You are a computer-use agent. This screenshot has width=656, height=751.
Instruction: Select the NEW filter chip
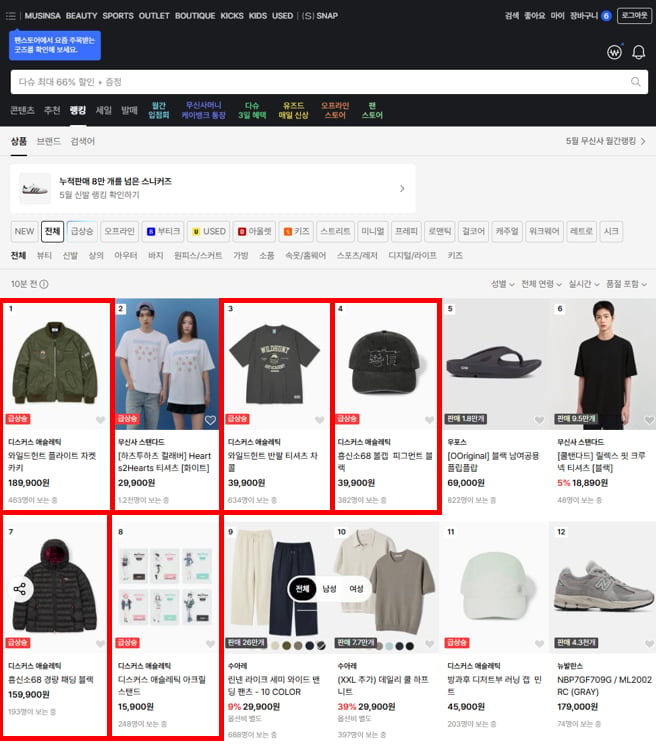pyautogui.click(x=24, y=231)
